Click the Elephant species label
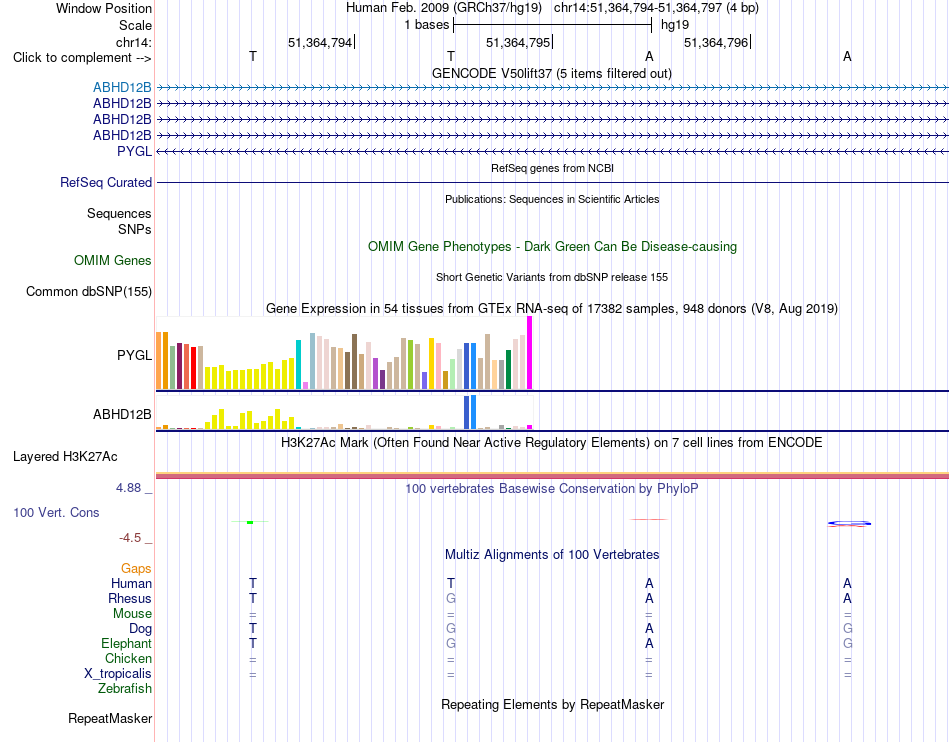The image size is (950, 742). [126, 643]
